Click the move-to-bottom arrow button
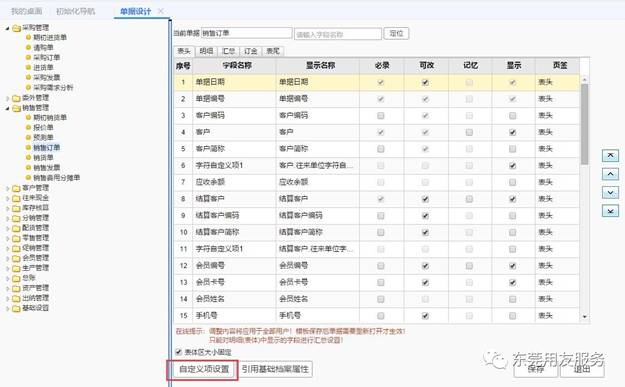625x387 pixels. click(610, 211)
